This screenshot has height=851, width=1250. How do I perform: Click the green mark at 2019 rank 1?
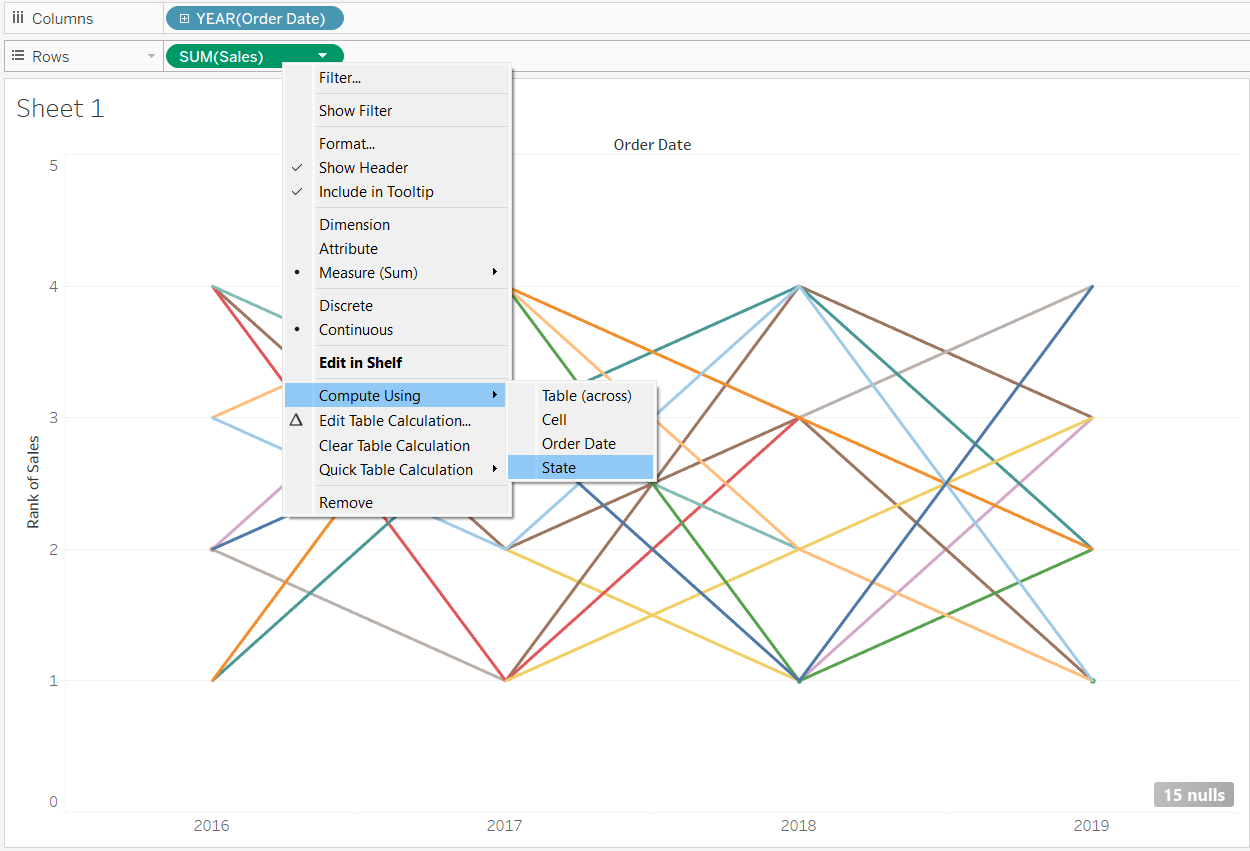1092,681
